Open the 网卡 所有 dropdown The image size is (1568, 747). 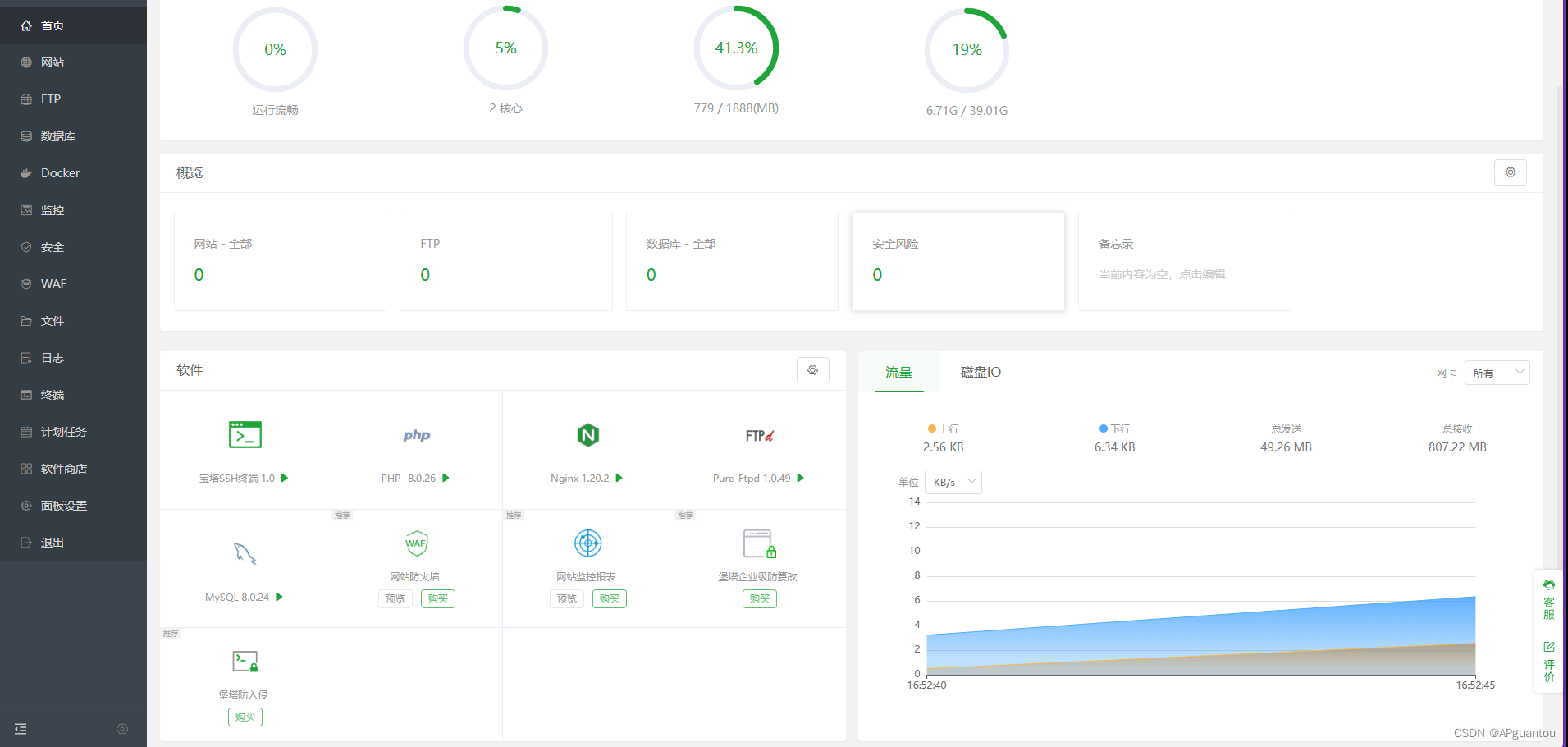1497,373
